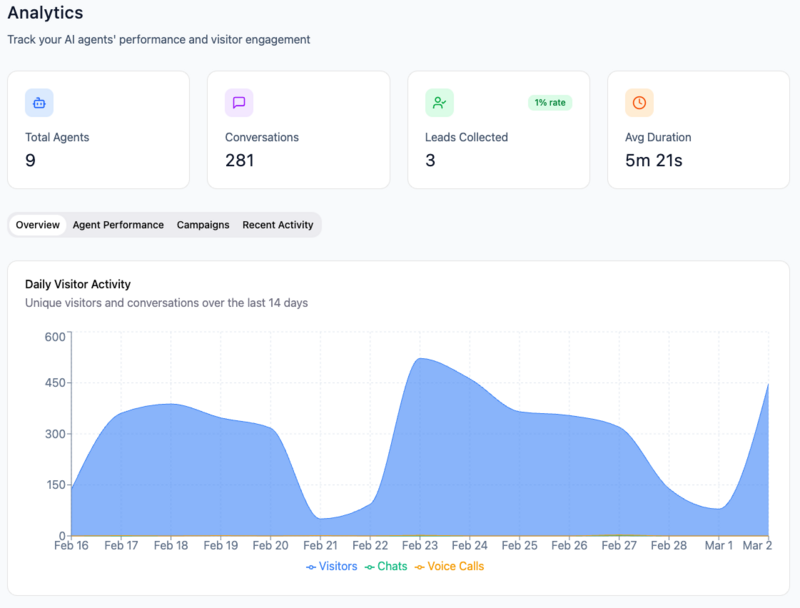
Task: Select the Conversations stat card
Action: [x=298, y=130]
